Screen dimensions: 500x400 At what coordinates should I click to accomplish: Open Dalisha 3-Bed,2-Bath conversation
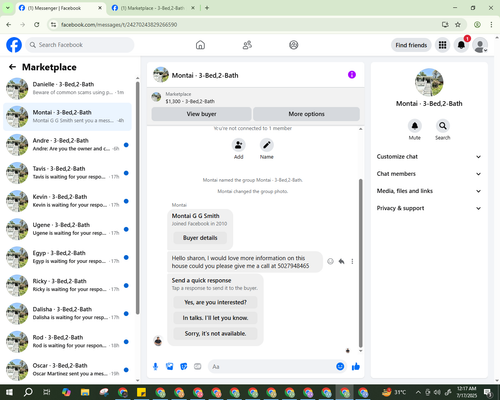pos(67,313)
